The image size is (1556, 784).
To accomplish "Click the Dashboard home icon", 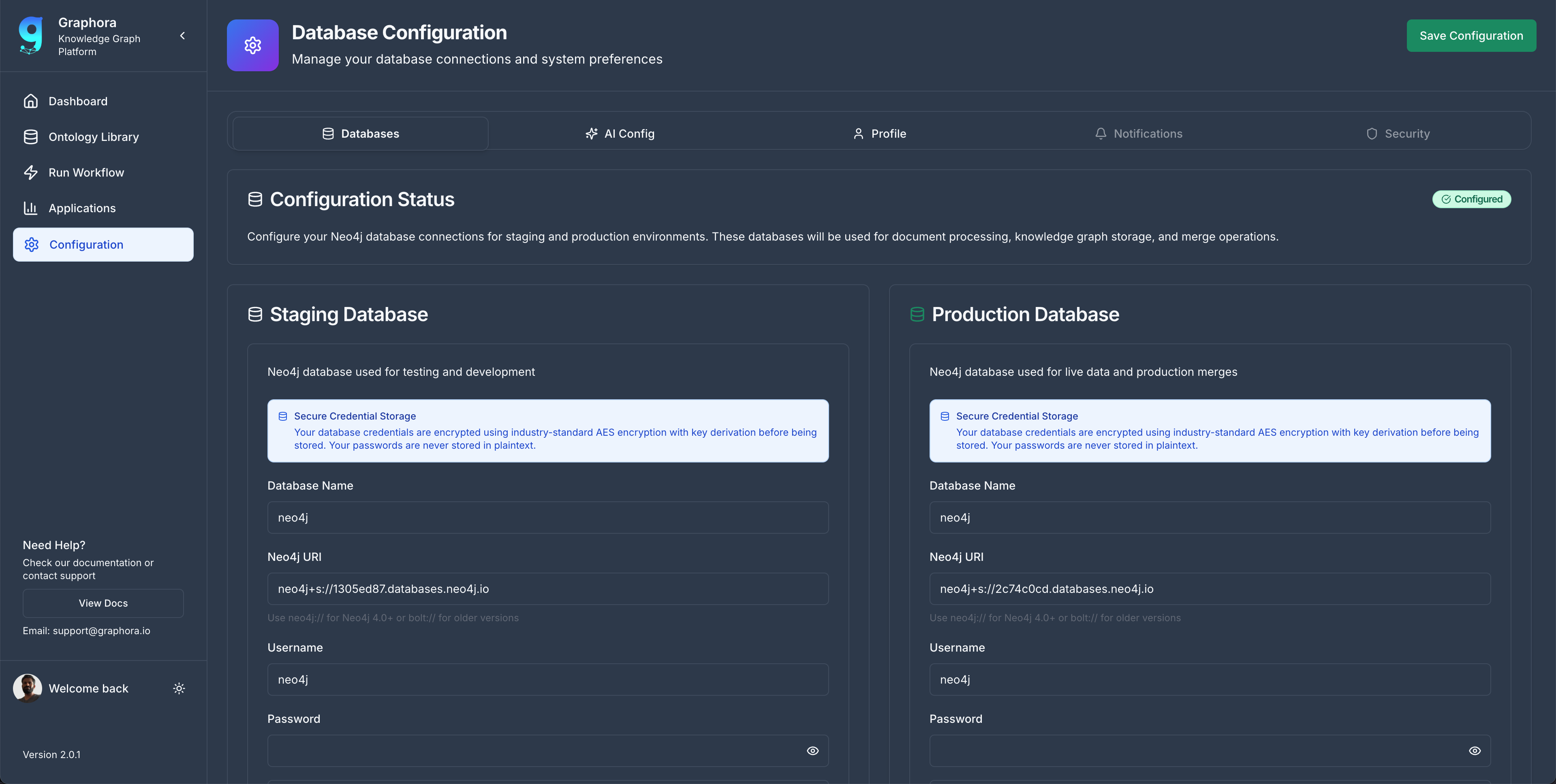I will (x=31, y=101).
